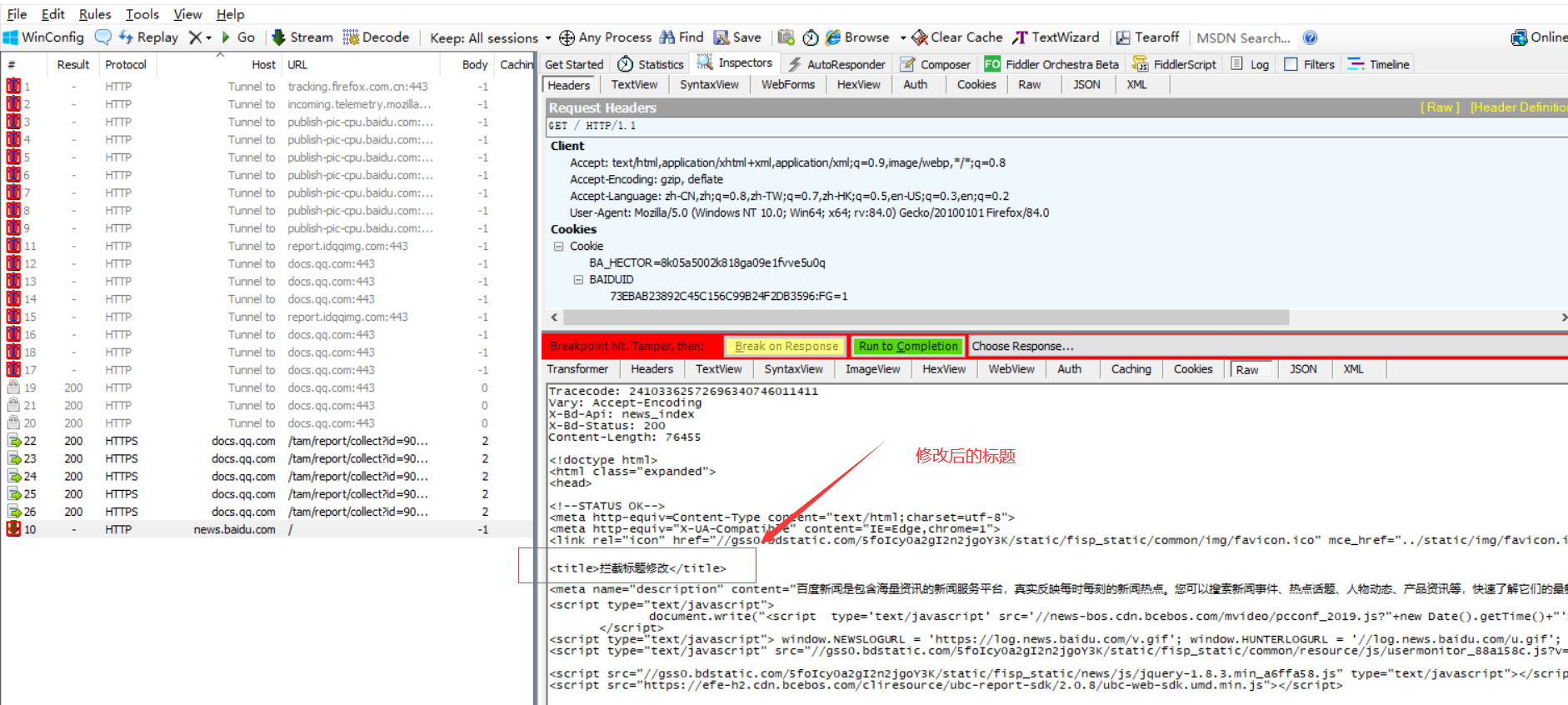Image resolution: width=1568 pixels, height=705 pixels.
Task: Click Break on Response button
Action: pyautogui.click(x=786, y=346)
